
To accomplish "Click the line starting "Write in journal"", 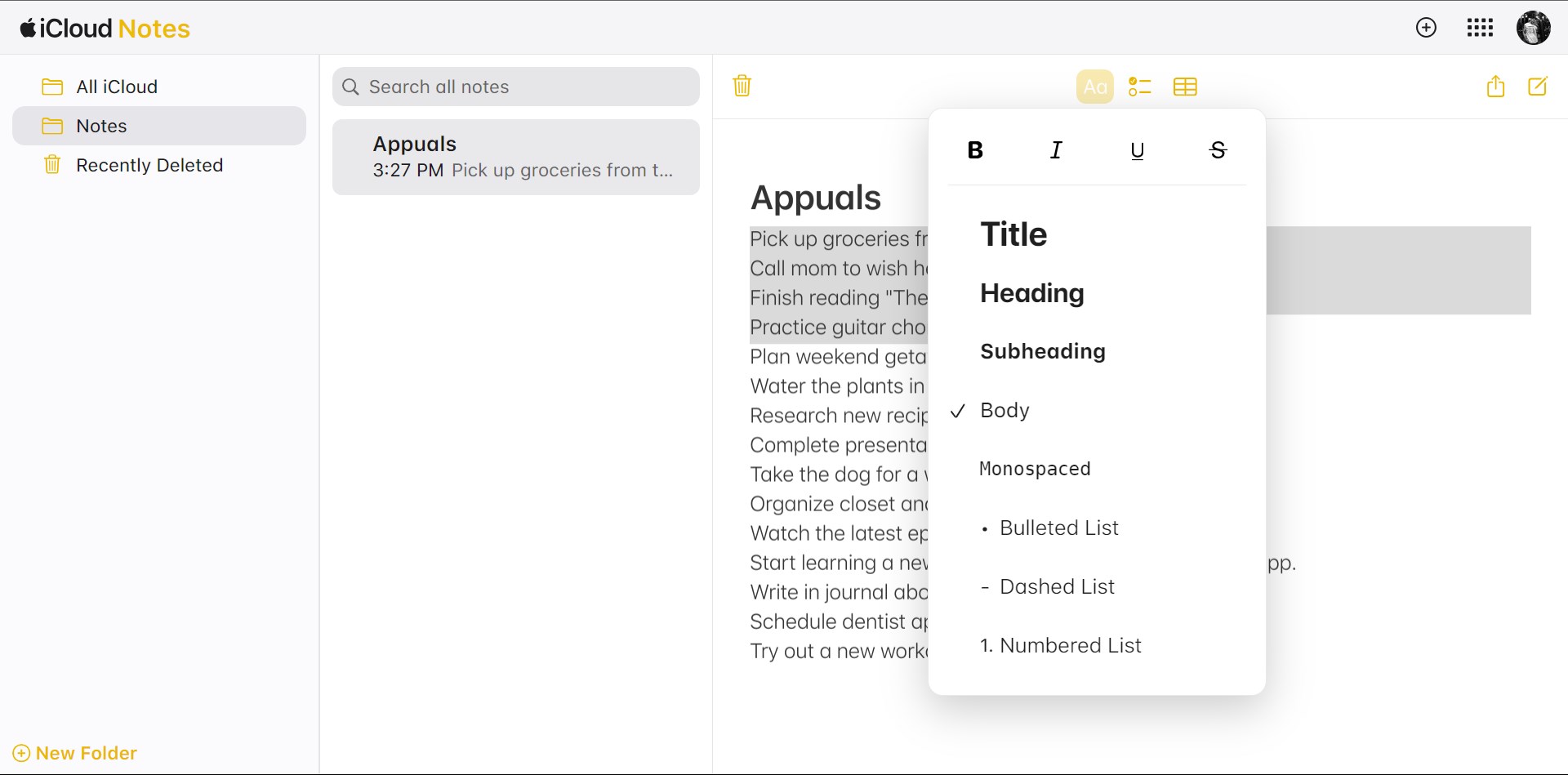I will [839, 592].
